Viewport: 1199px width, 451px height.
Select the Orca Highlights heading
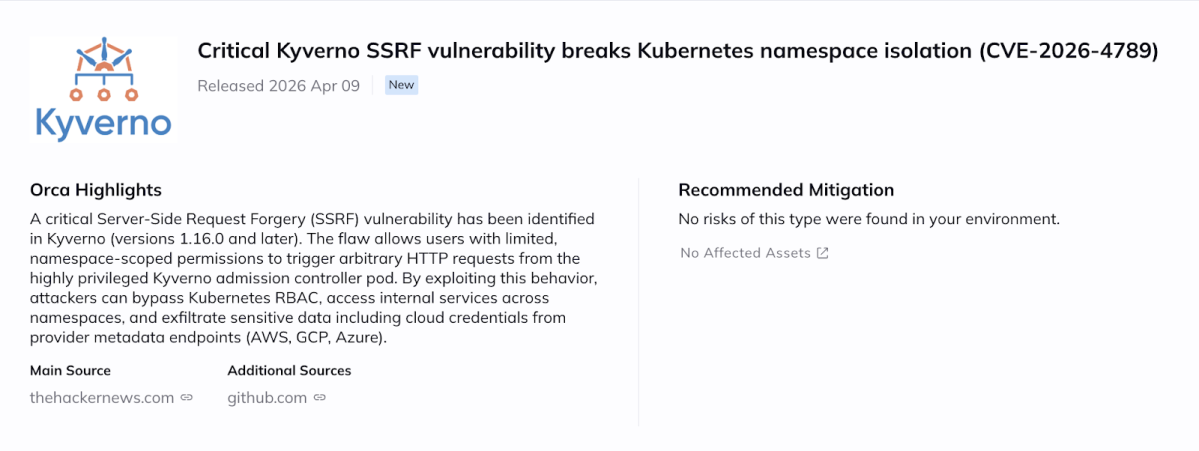click(x=96, y=190)
